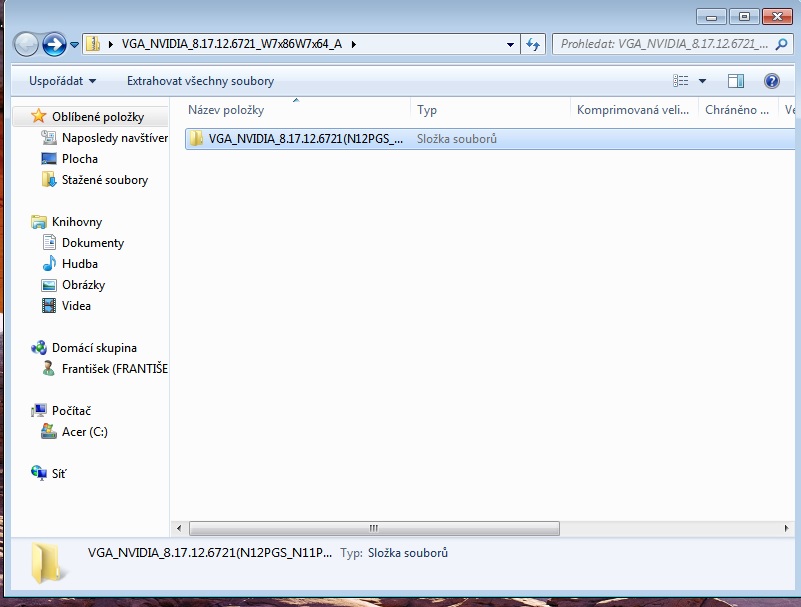Click the scrollbar right arrow
Viewport: 801px width, 607px height.
tap(787, 528)
